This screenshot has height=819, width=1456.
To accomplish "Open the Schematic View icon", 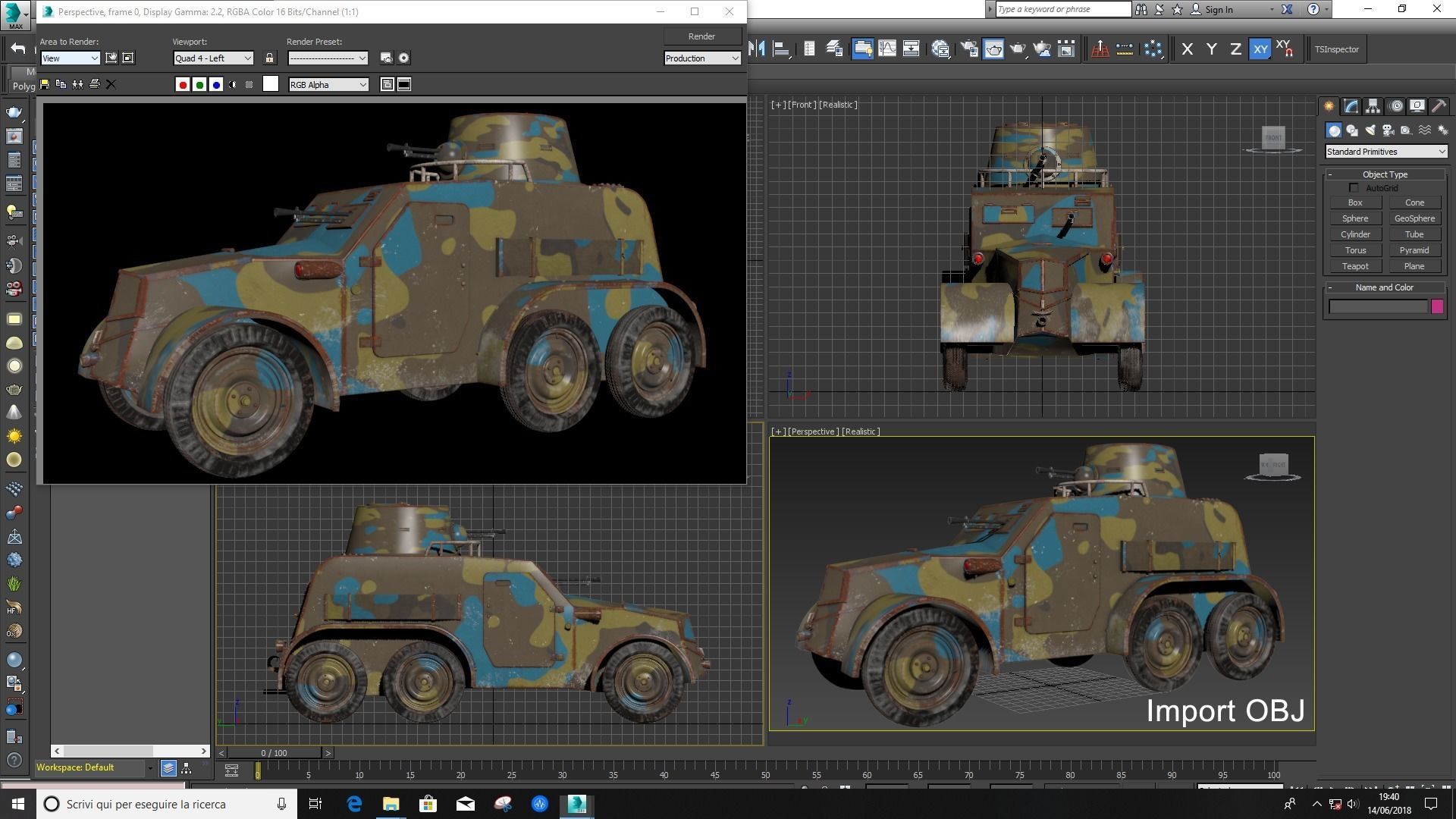I will (x=912, y=49).
